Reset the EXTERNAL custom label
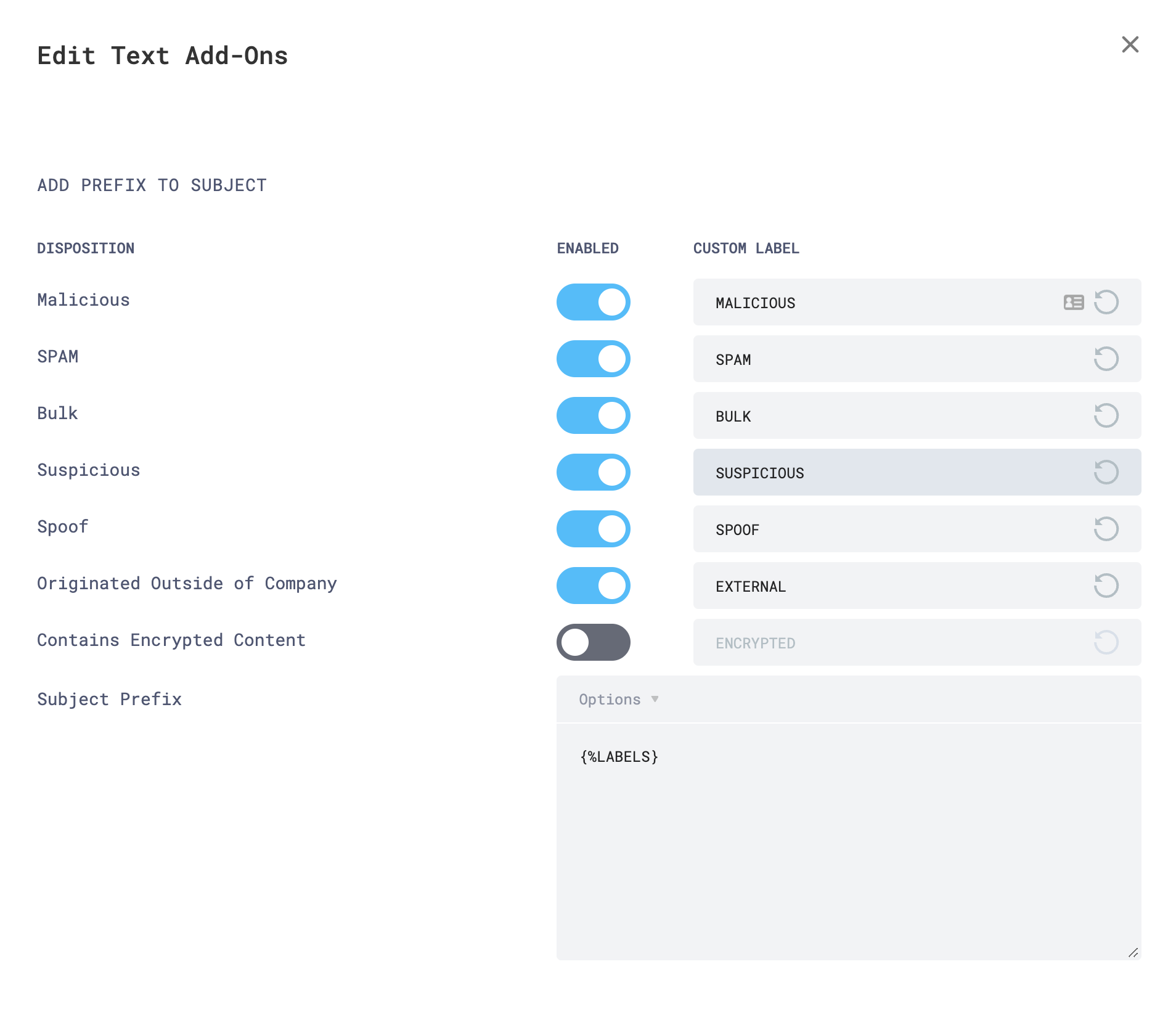The image size is (1176, 1017). (1106, 586)
